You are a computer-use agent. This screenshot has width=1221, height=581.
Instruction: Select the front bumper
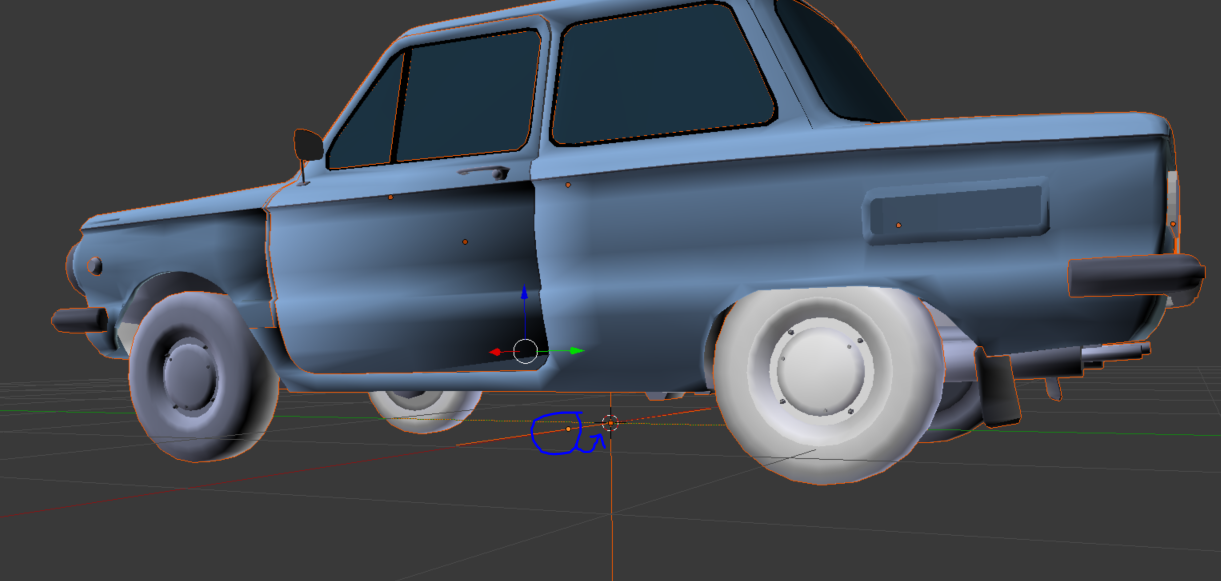click(79, 320)
